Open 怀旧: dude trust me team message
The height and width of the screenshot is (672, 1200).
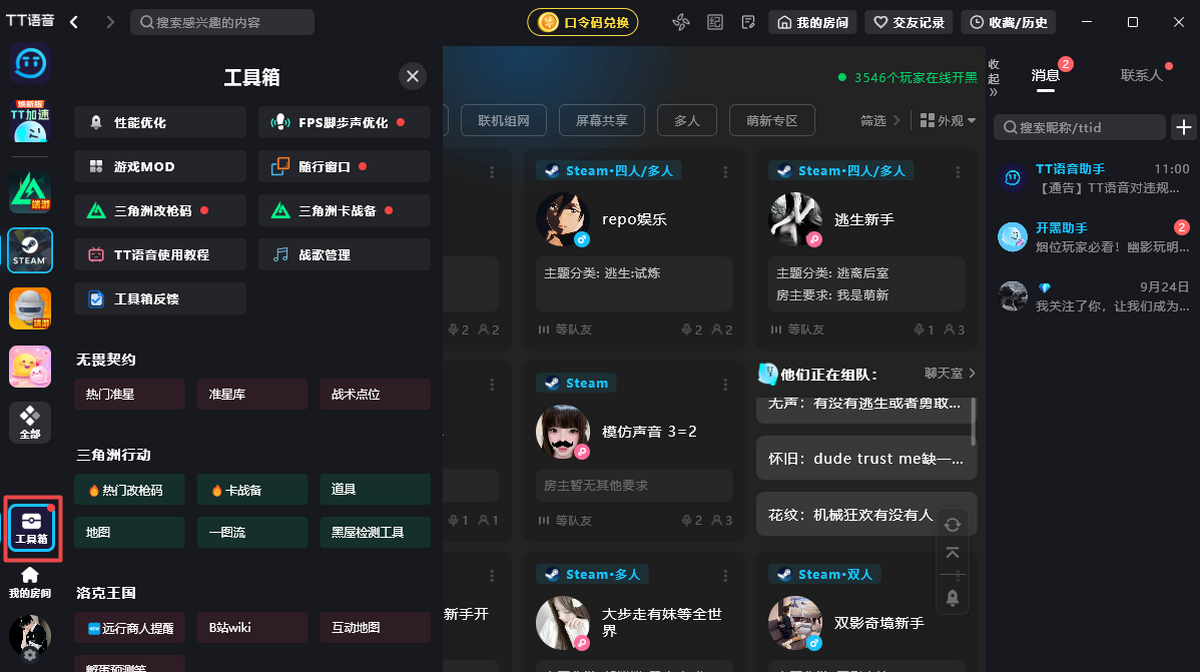coord(866,458)
